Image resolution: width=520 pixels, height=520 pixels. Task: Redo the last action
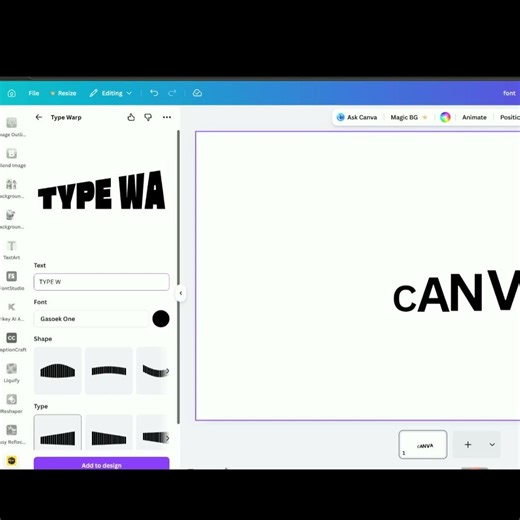pos(172,93)
